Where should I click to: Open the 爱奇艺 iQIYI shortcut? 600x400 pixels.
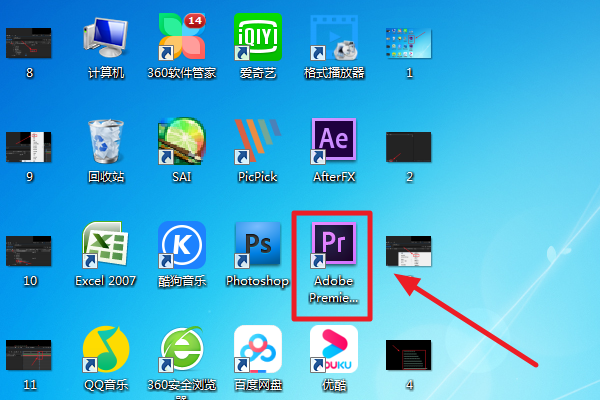(x=258, y=37)
